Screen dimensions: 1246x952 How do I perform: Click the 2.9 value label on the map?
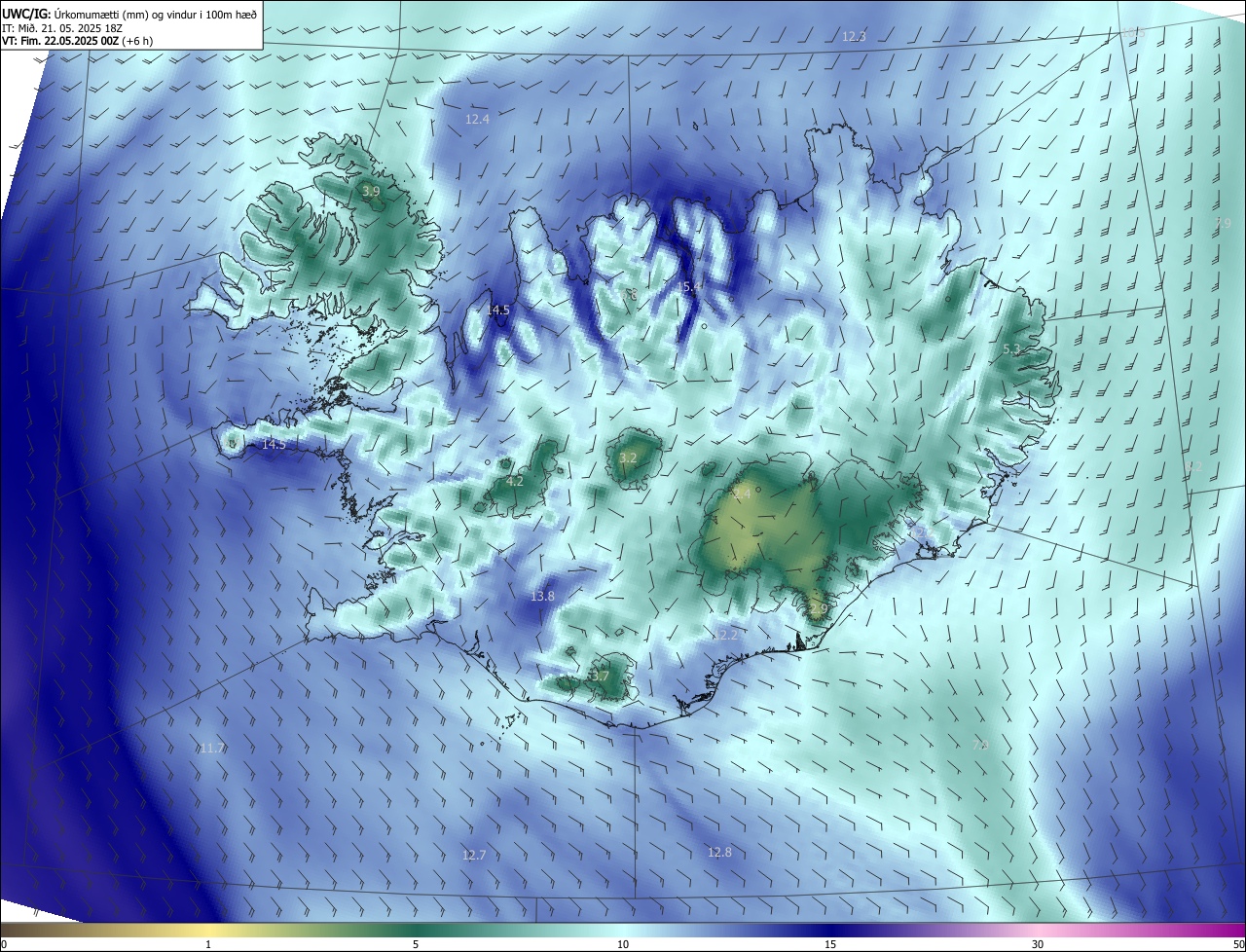coord(818,609)
